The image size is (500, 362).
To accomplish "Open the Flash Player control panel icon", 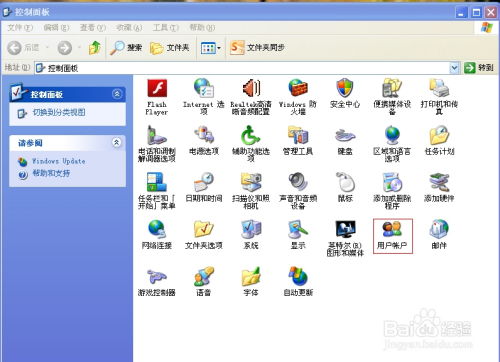I will 157,97.
